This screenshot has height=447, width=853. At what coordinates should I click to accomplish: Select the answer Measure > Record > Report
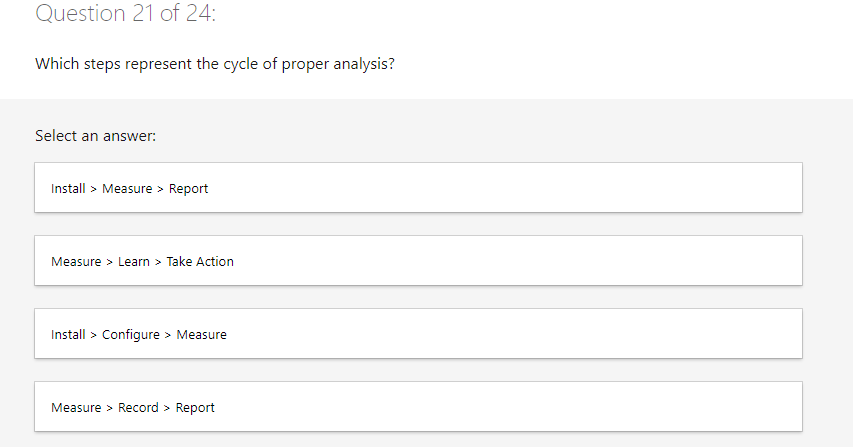tap(418, 407)
